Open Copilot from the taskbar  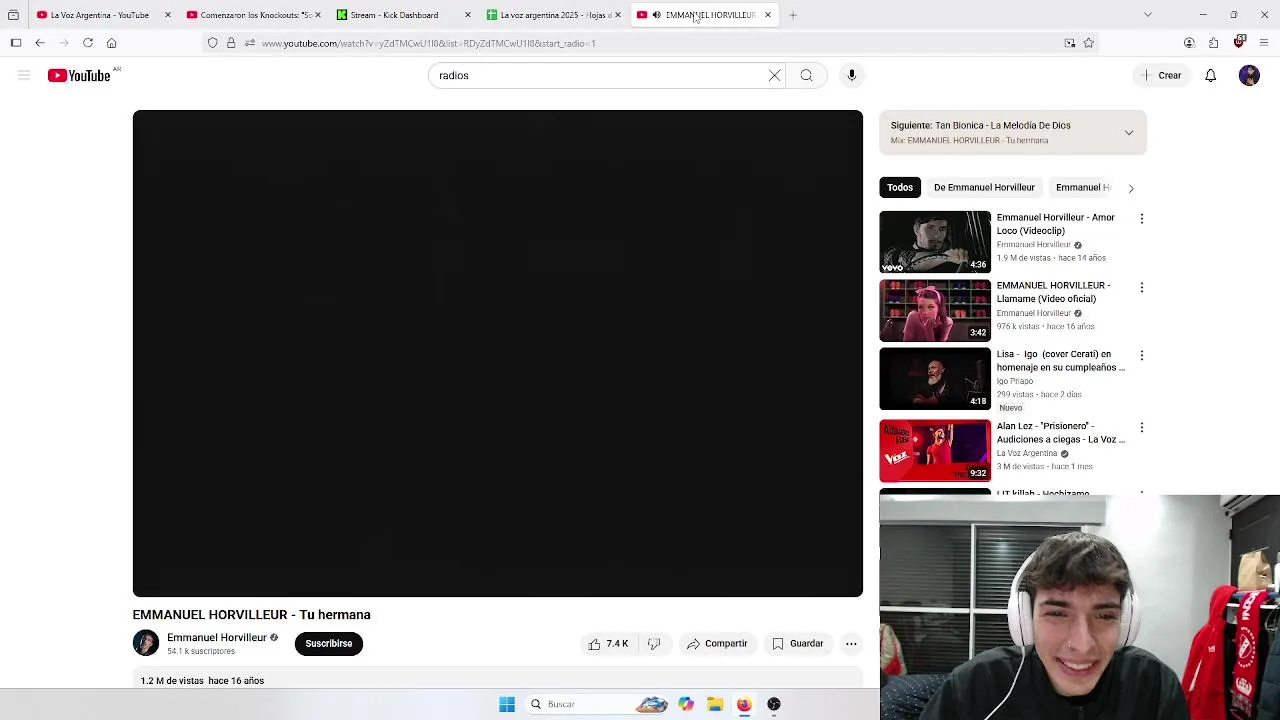(686, 704)
